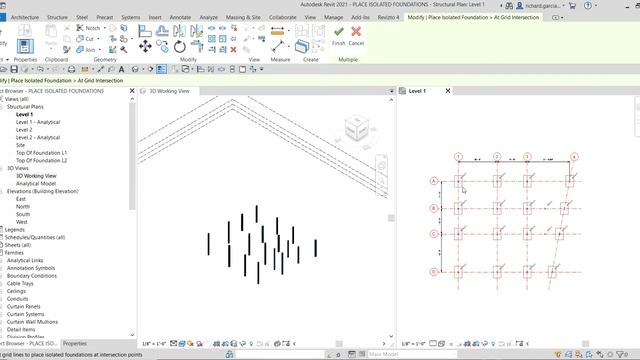Select the Align tool
Viewport: 640px width, 360px height.
145,31
